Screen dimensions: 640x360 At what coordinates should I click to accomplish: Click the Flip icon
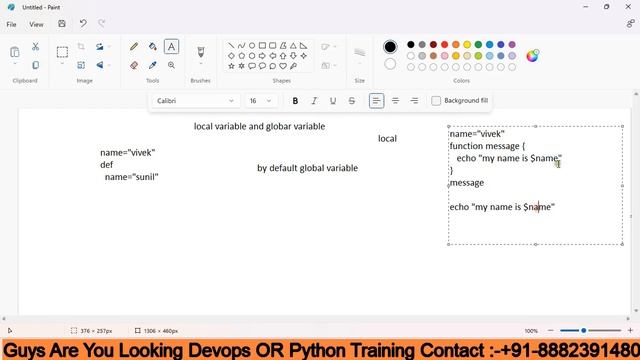100,65
